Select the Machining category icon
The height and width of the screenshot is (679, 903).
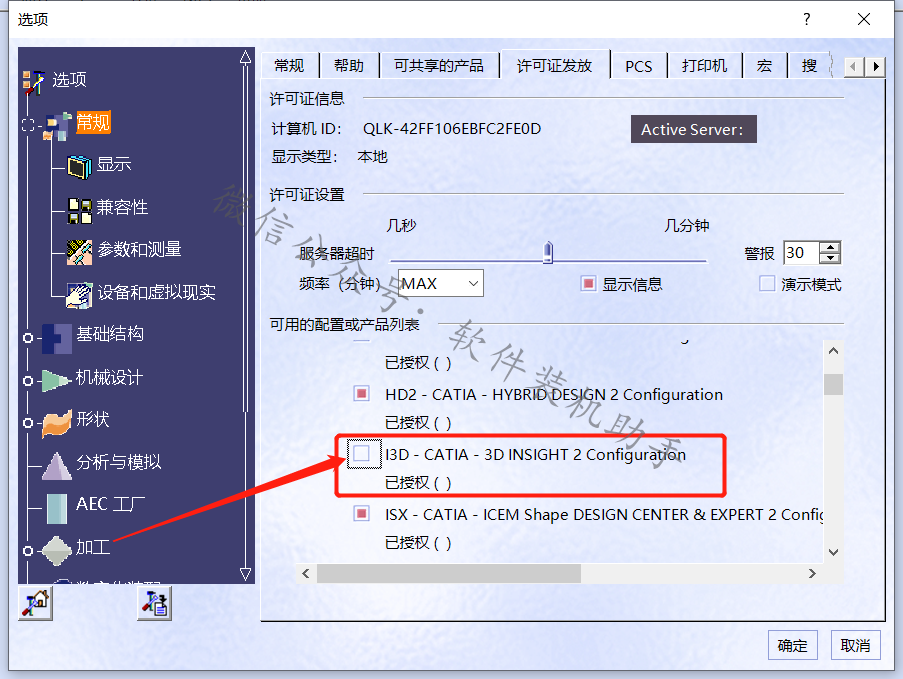pyautogui.click(x=56, y=551)
